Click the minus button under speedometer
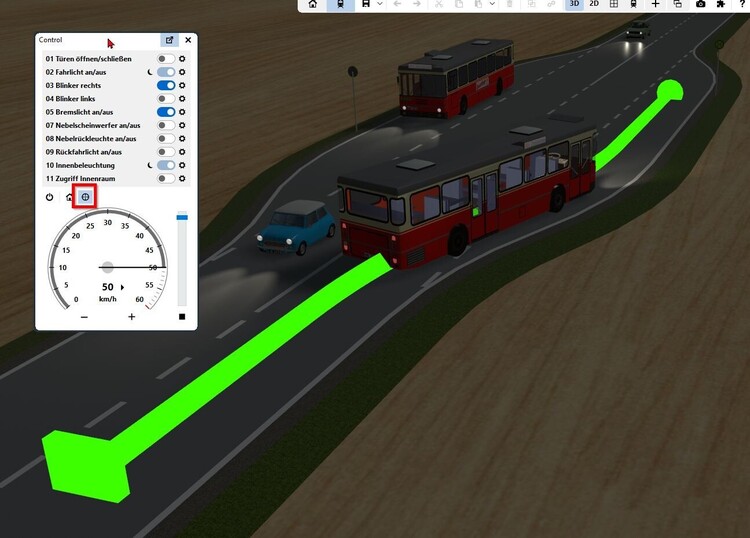 pos(84,317)
